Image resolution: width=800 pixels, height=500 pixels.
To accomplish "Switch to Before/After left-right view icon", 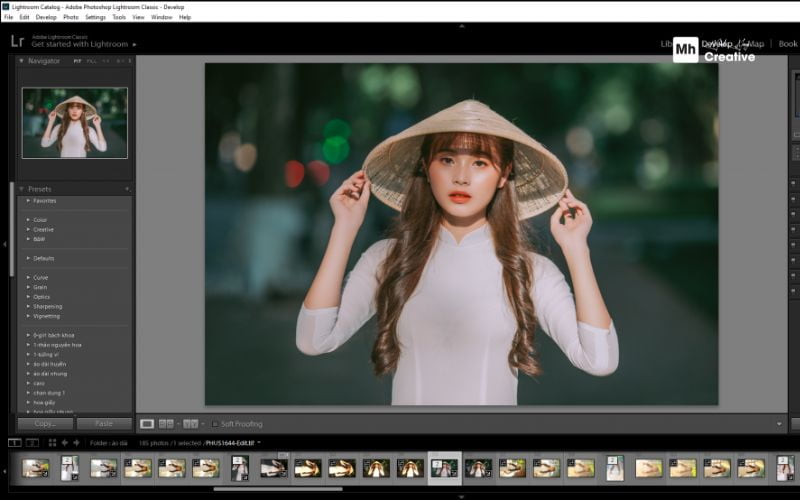I will (x=166, y=424).
